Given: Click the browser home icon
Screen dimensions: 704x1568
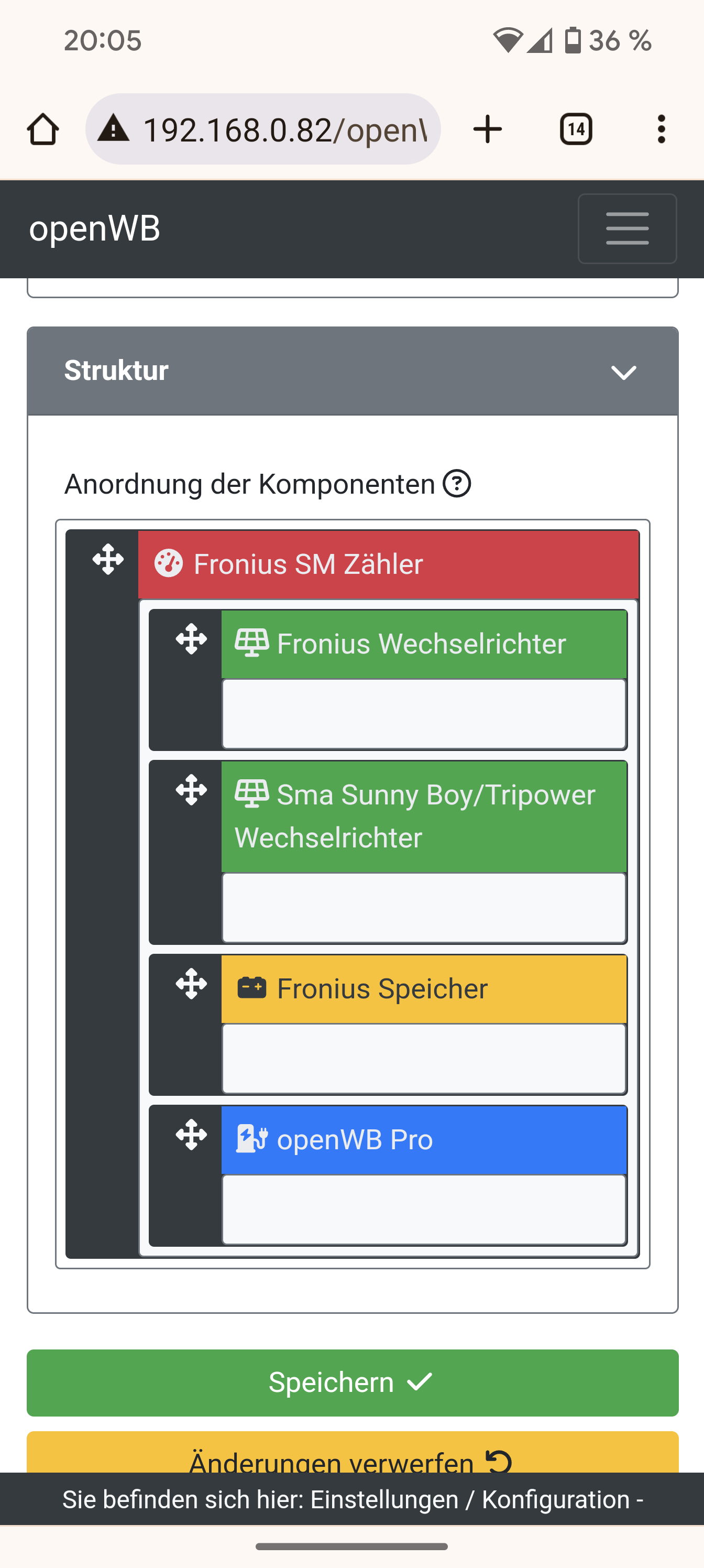Looking at the screenshot, I should point(42,129).
